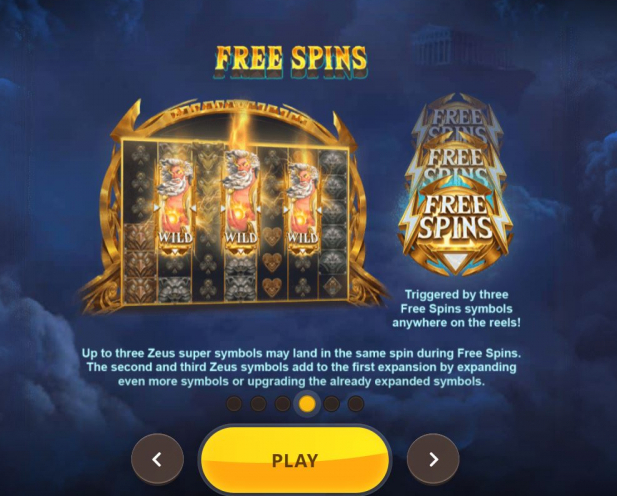This screenshot has height=496, width=617.
Task: Click the middle Free Spins scatter symbol
Action: pos(456,161)
